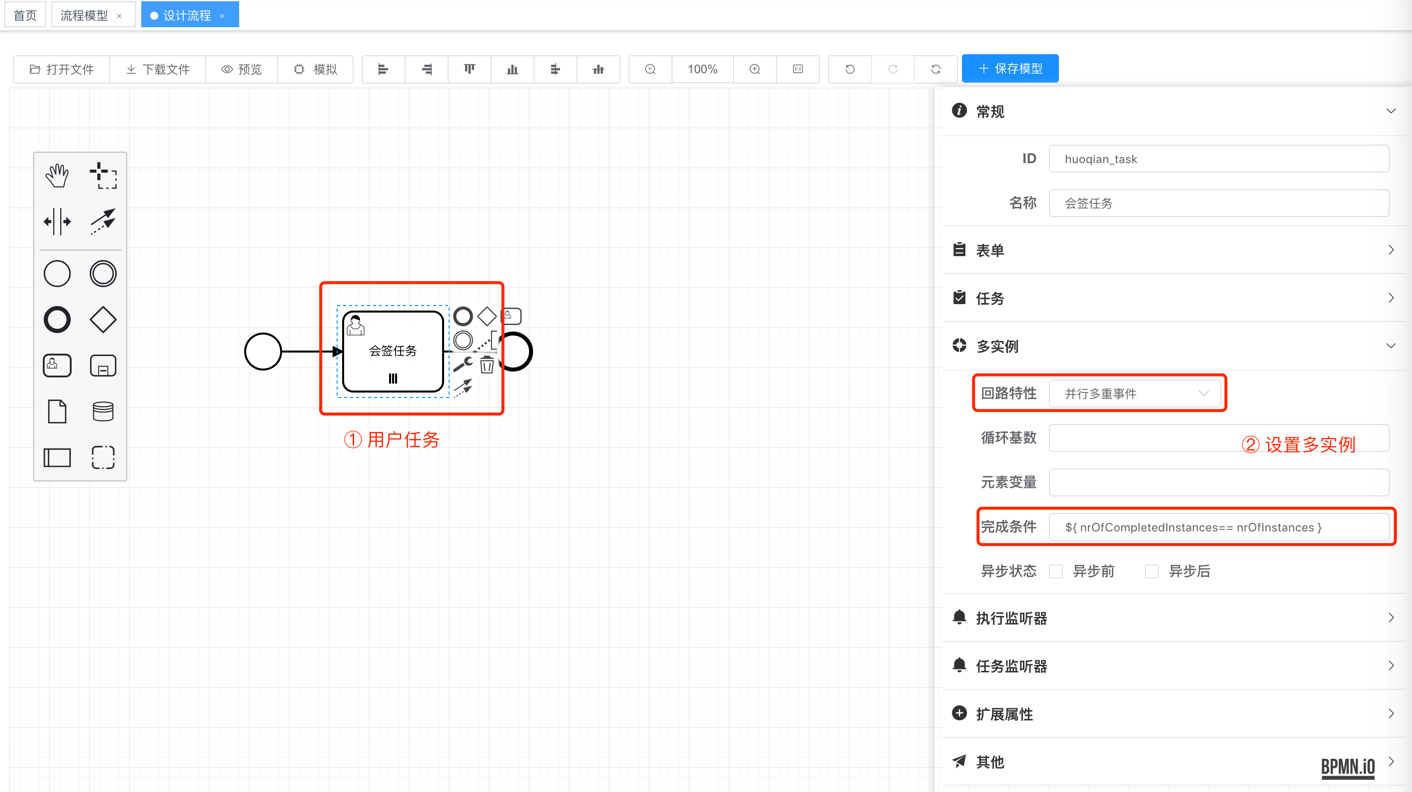This screenshot has width=1412, height=792.
Task: Expand the 执行监听器 section
Action: [x=1175, y=618]
